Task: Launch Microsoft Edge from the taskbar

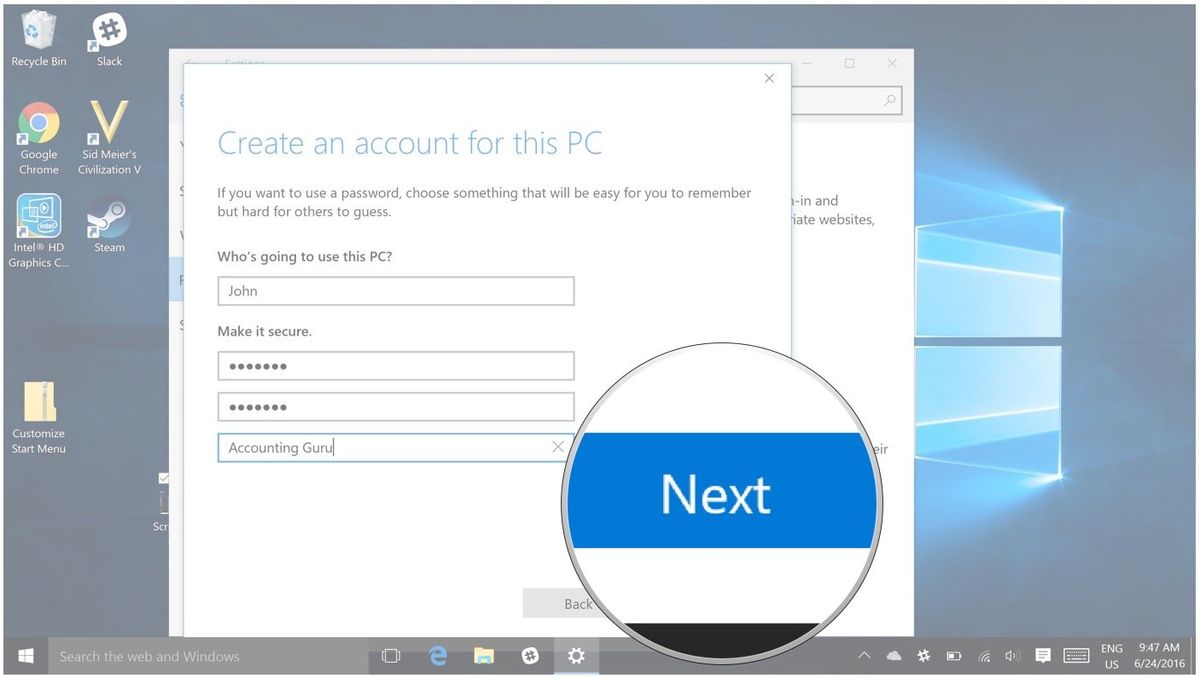Action: (x=437, y=656)
